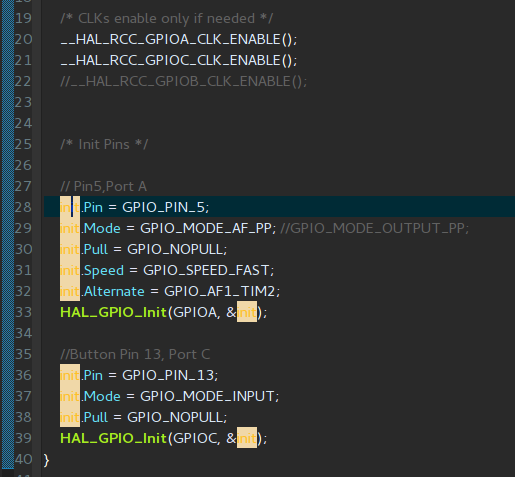Image resolution: width=515 pixels, height=477 pixels.
Task: Click the highlighted init on line 33
Action: (247, 312)
